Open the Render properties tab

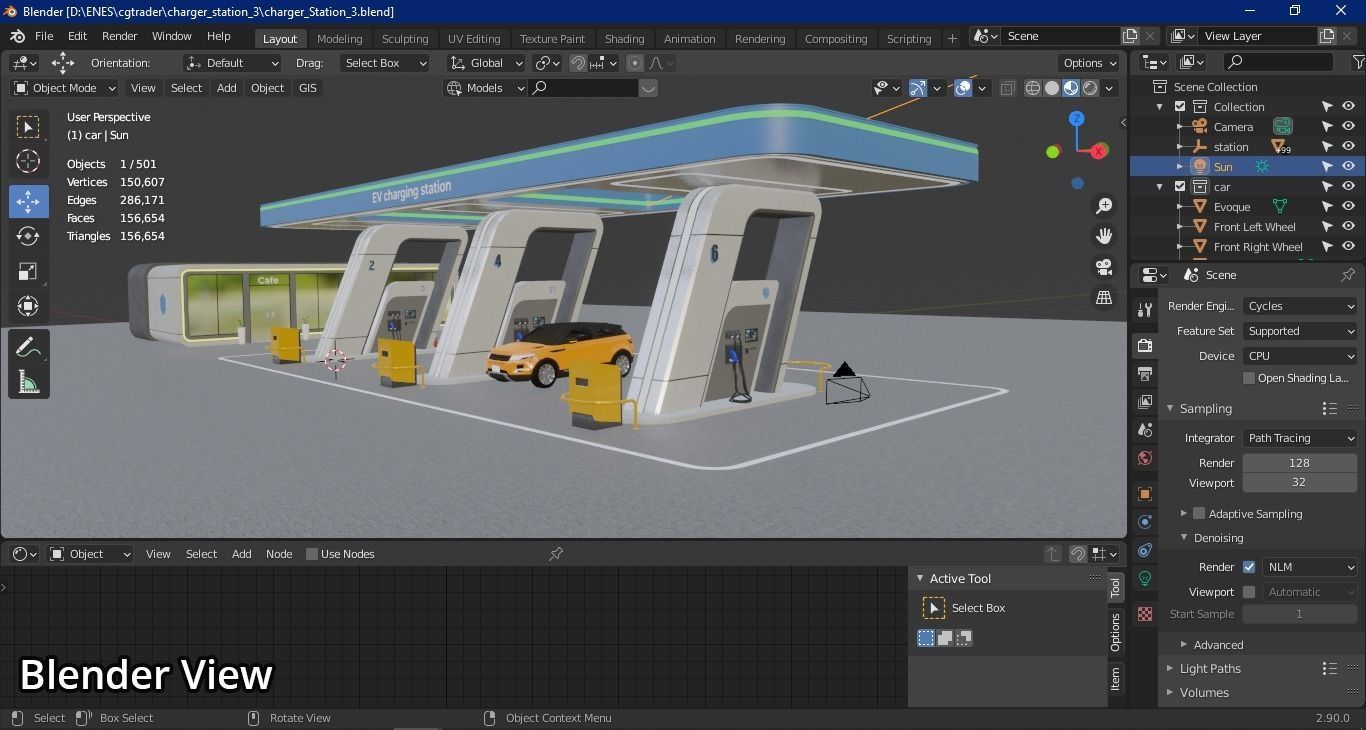pos(1145,345)
